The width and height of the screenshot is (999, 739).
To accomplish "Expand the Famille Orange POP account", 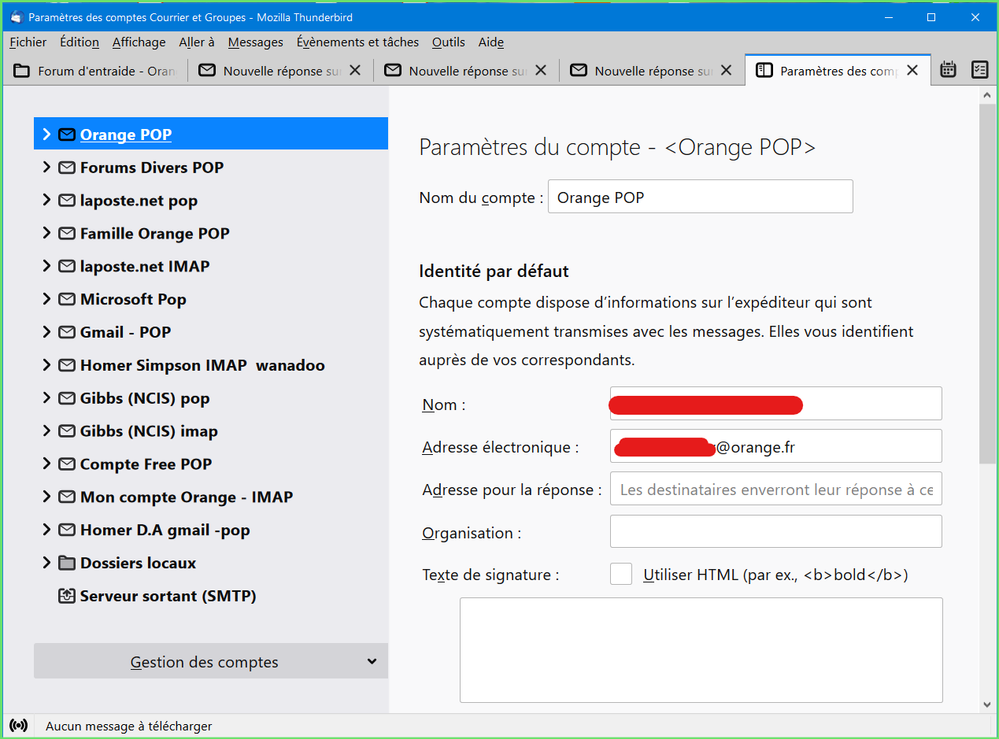I will point(47,233).
